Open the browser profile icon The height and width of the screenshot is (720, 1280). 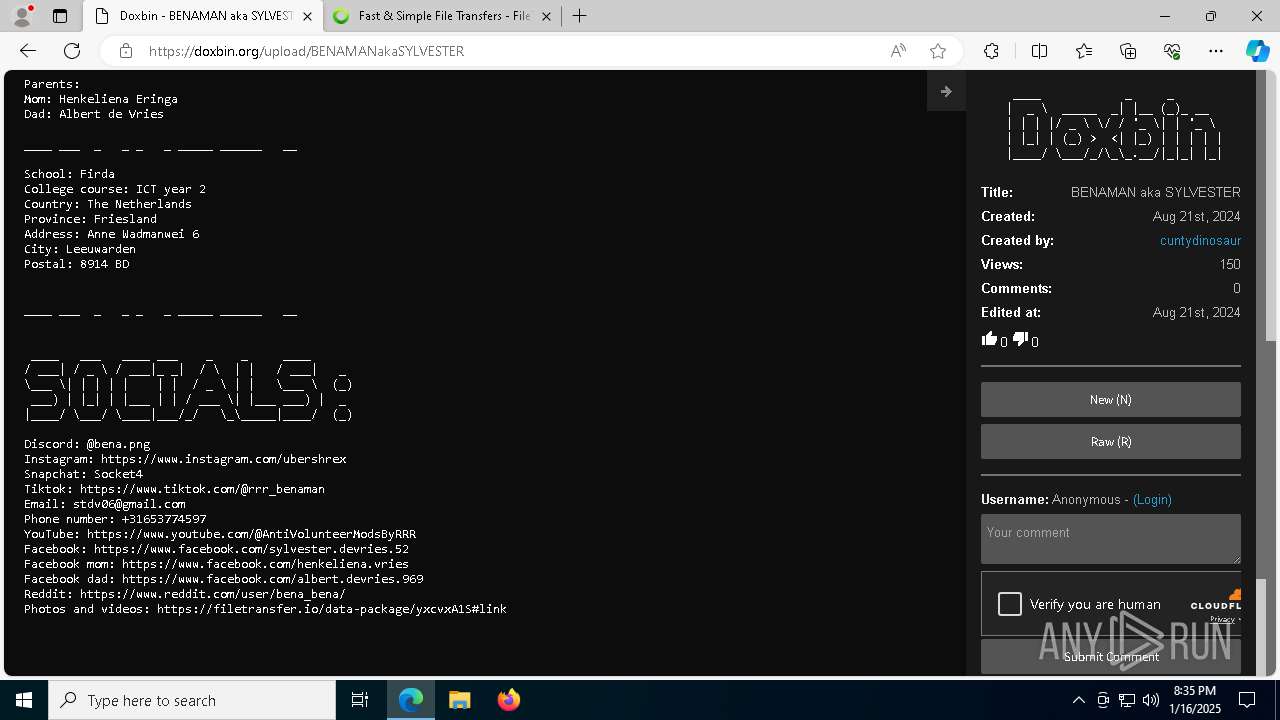click(22, 16)
